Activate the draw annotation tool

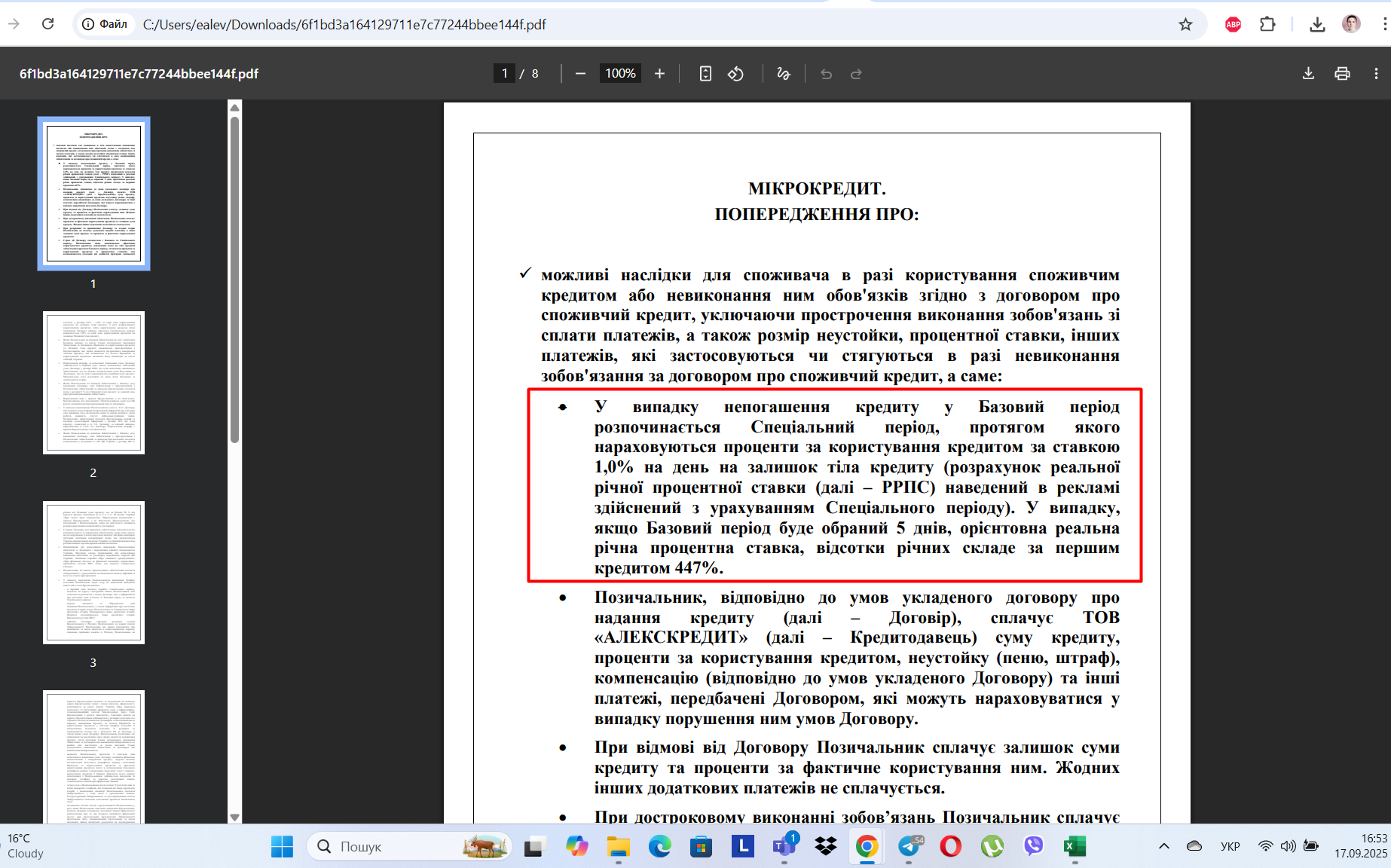click(784, 74)
